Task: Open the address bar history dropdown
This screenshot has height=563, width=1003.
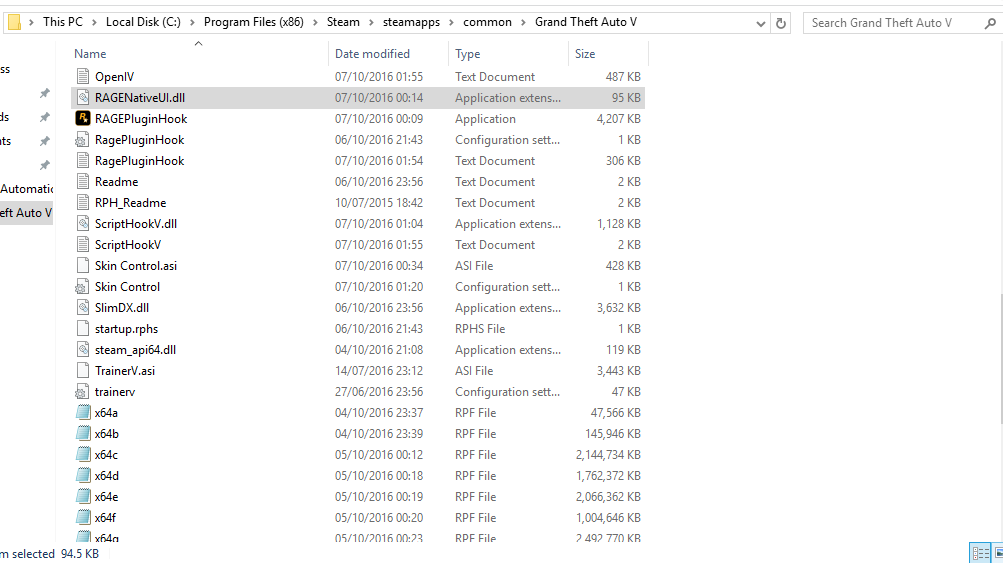Action: click(x=760, y=23)
